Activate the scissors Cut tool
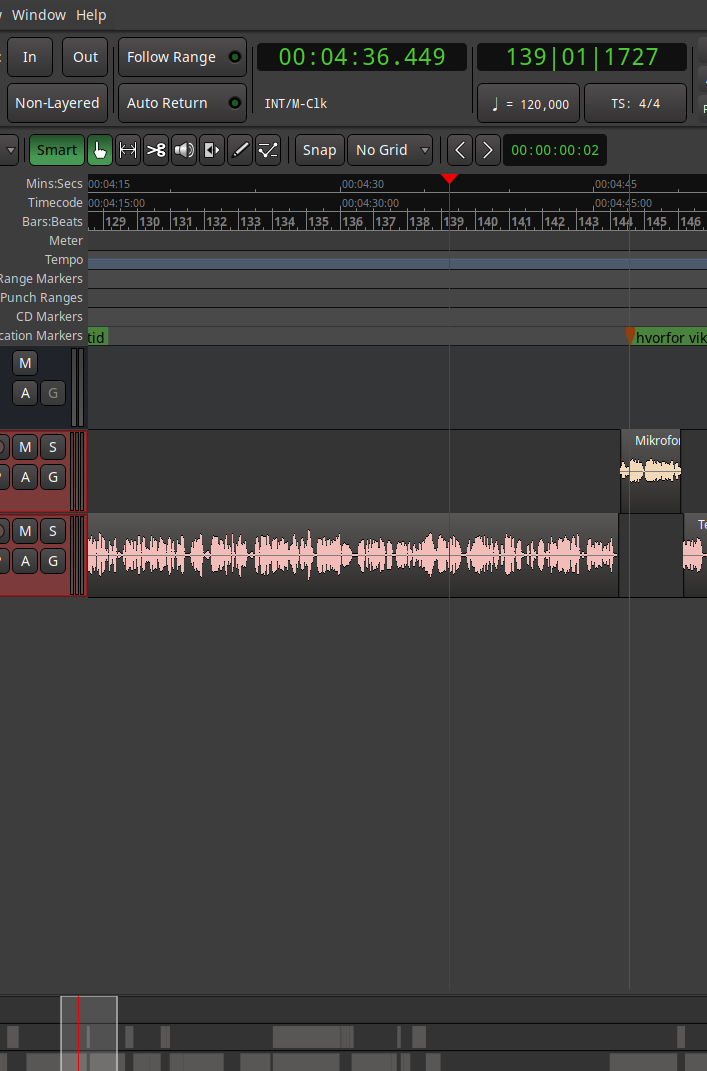This screenshot has height=1071, width=707. tap(156, 150)
